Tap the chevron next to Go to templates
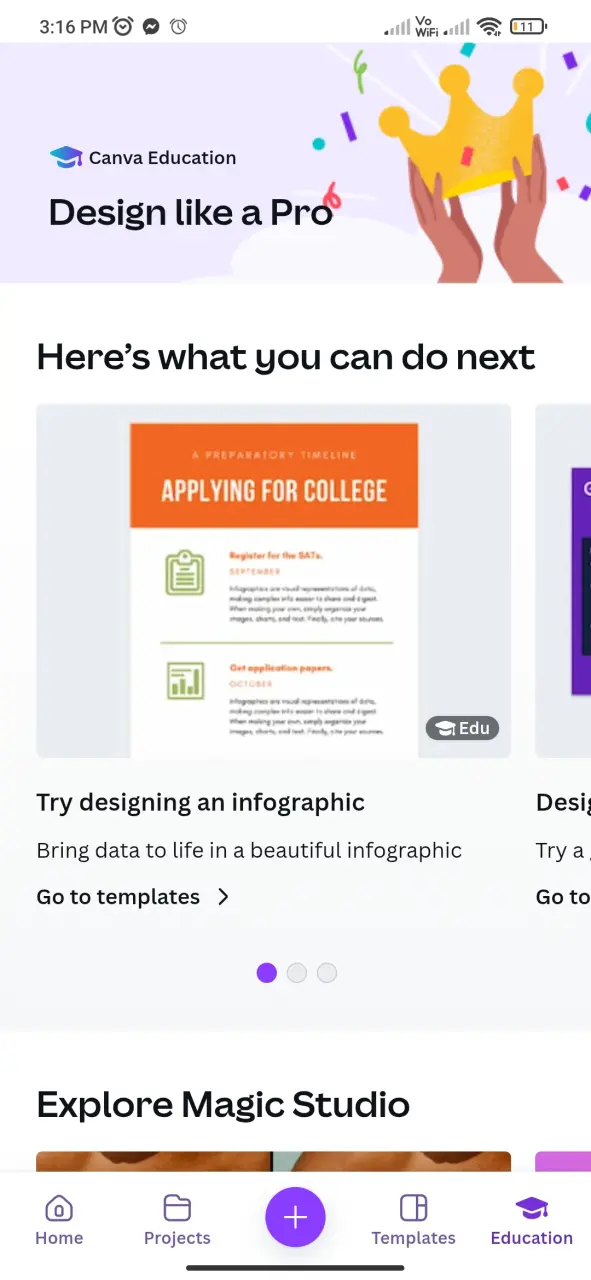 223,897
